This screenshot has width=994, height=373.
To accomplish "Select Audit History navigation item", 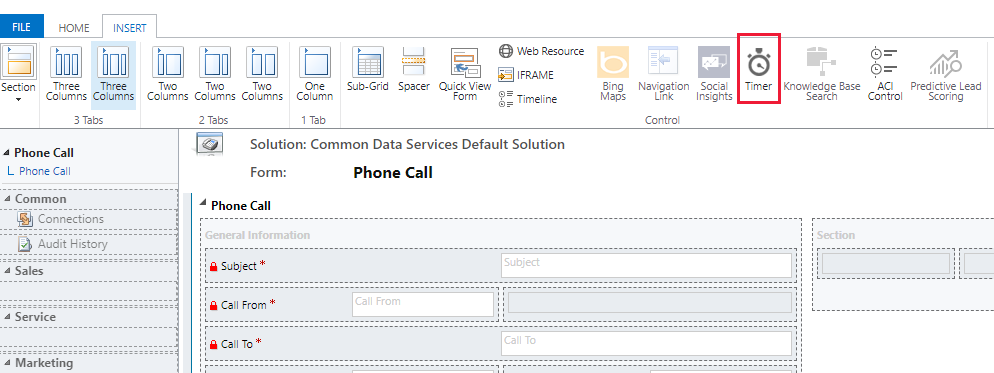I will pos(72,244).
